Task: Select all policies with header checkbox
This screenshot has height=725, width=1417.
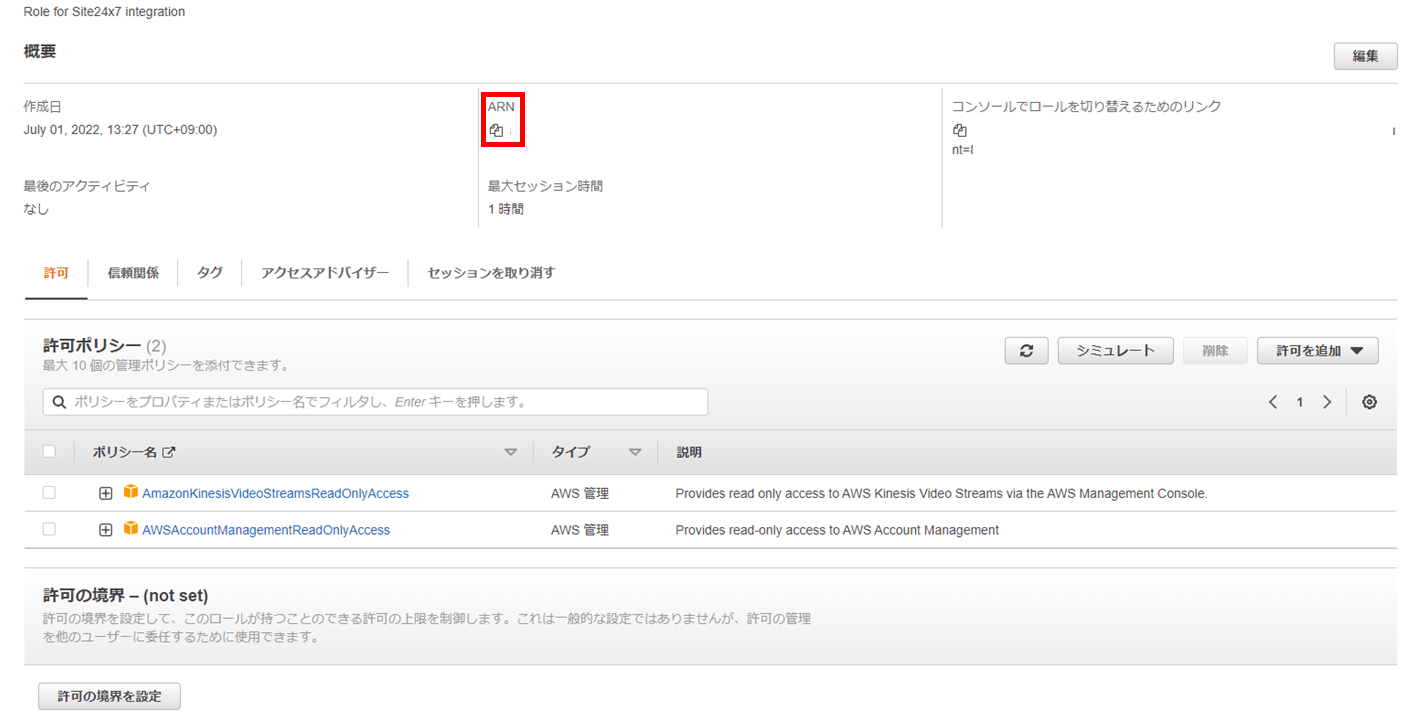Action: pos(49,452)
